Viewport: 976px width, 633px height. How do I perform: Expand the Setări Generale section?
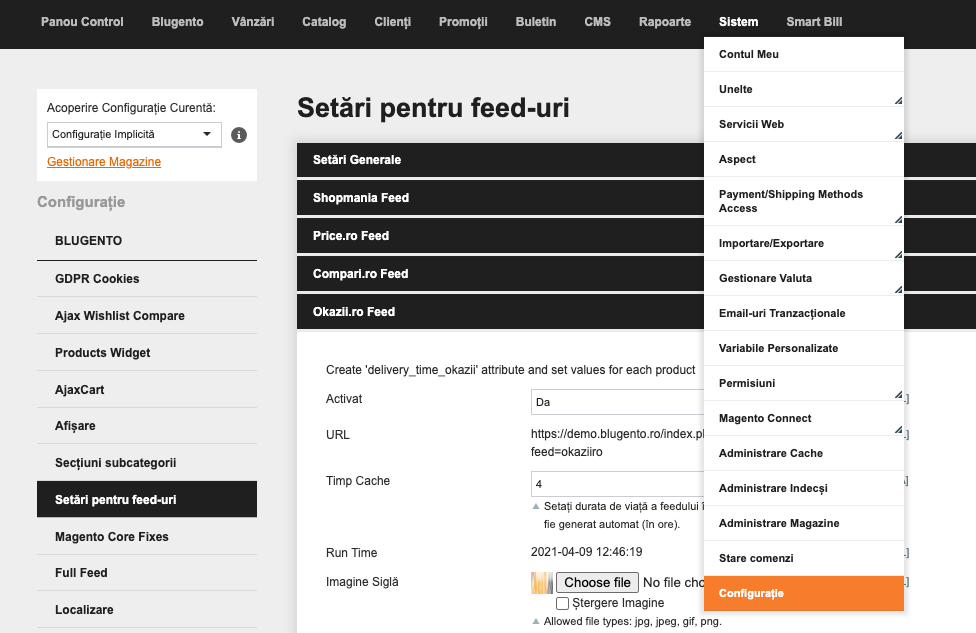click(x=500, y=160)
